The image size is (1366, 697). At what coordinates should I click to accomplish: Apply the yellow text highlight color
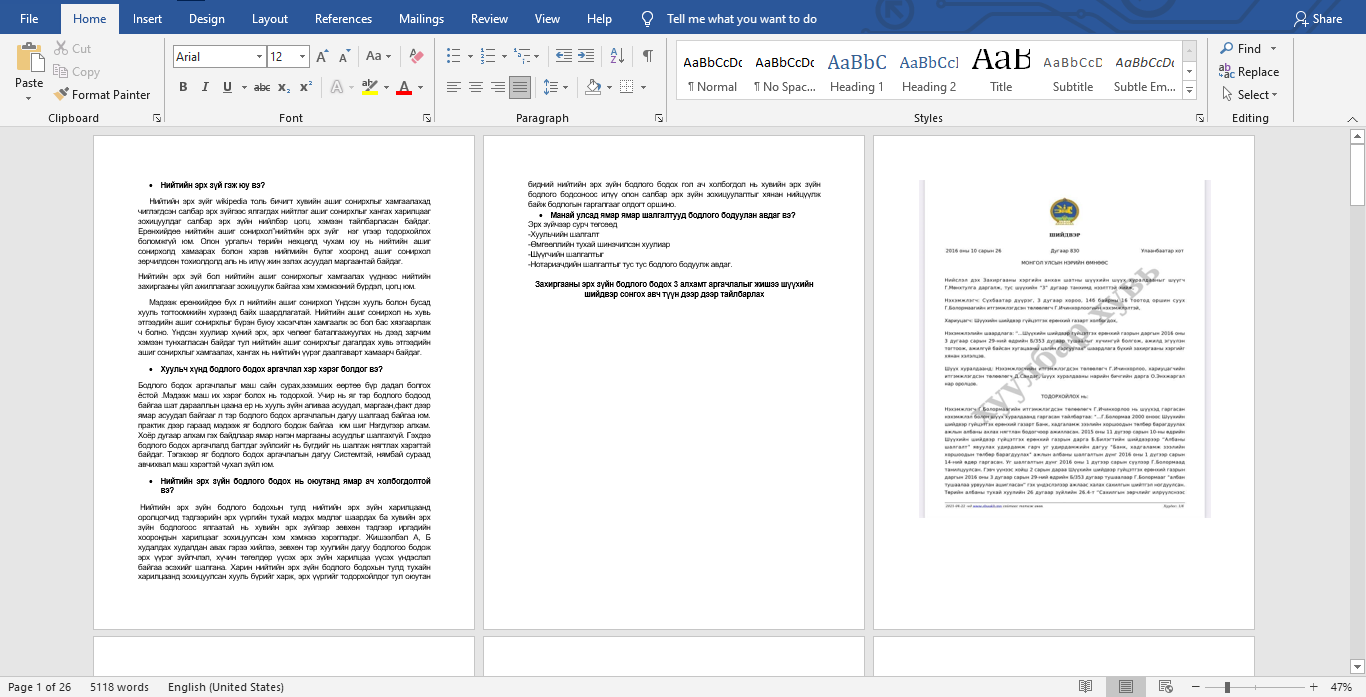point(368,87)
